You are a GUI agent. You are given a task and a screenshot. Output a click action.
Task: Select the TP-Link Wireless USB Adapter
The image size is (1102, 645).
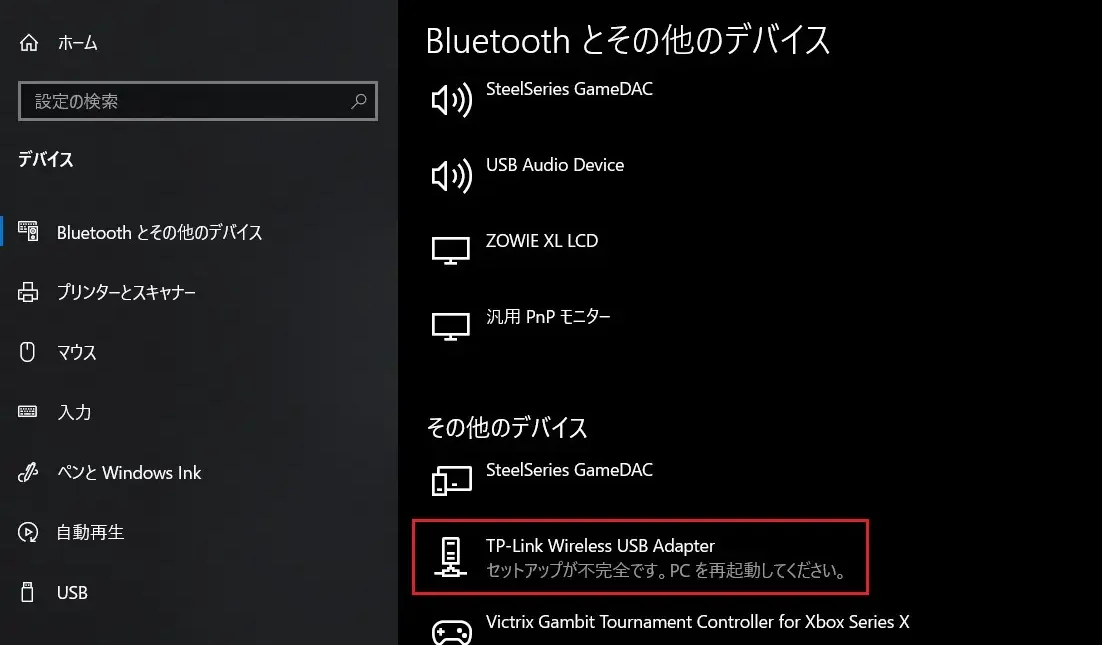point(640,557)
